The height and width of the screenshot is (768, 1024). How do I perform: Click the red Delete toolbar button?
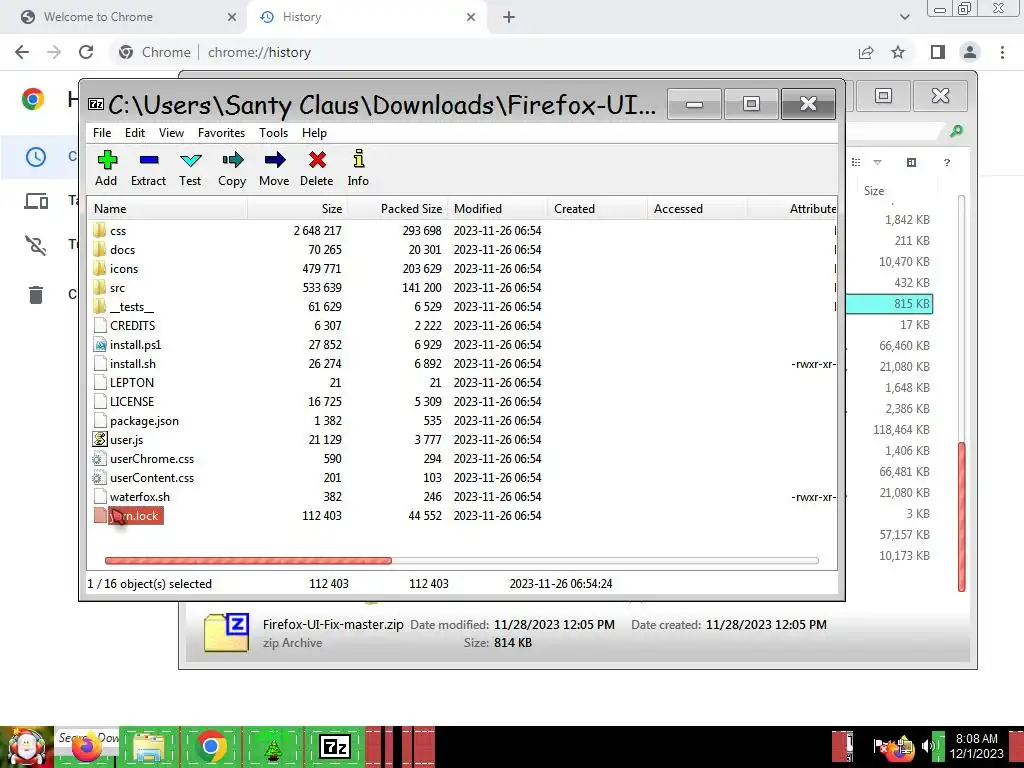pos(317,168)
